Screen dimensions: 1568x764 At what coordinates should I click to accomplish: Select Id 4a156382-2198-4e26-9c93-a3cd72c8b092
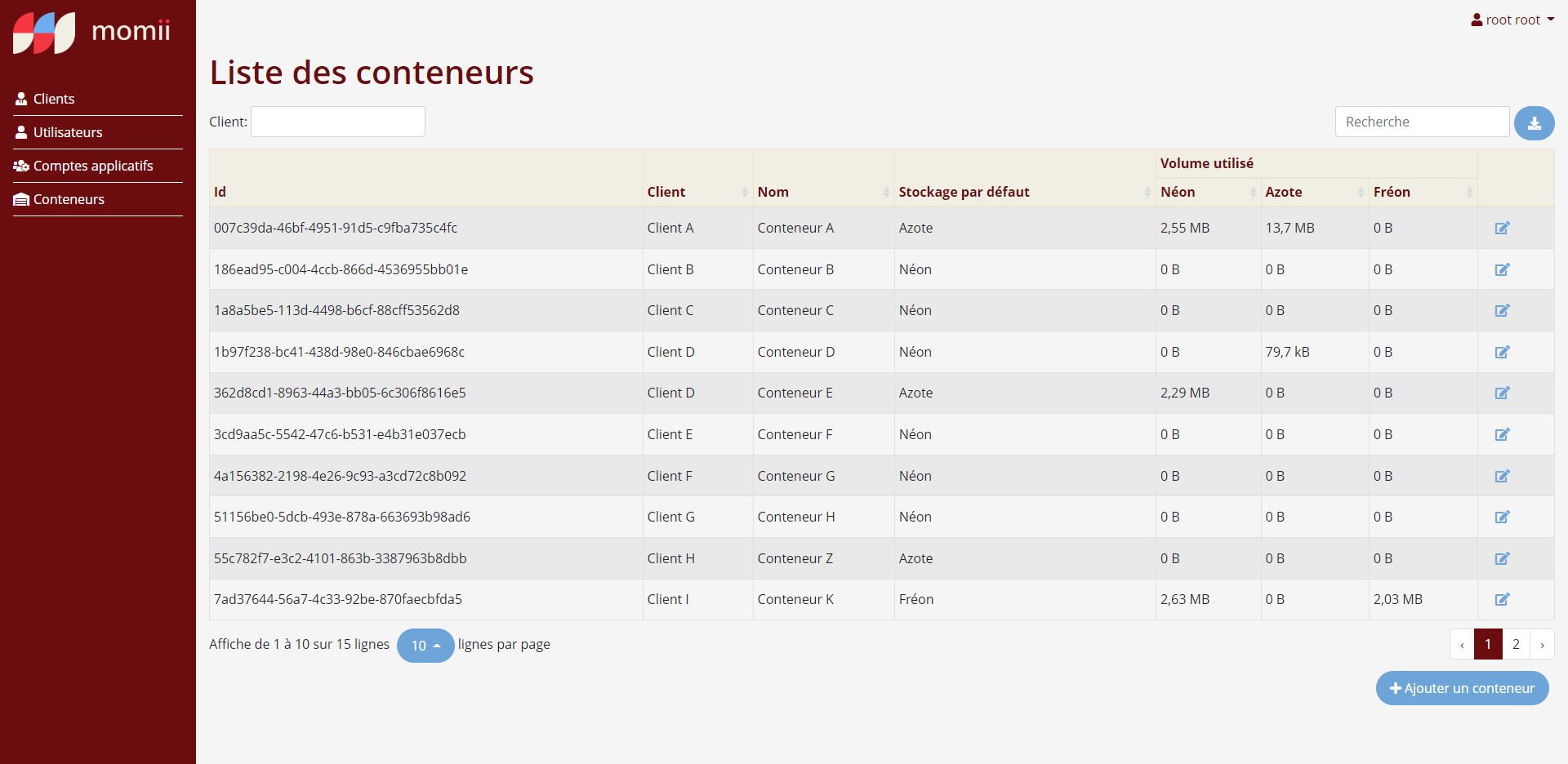point(340,476)
